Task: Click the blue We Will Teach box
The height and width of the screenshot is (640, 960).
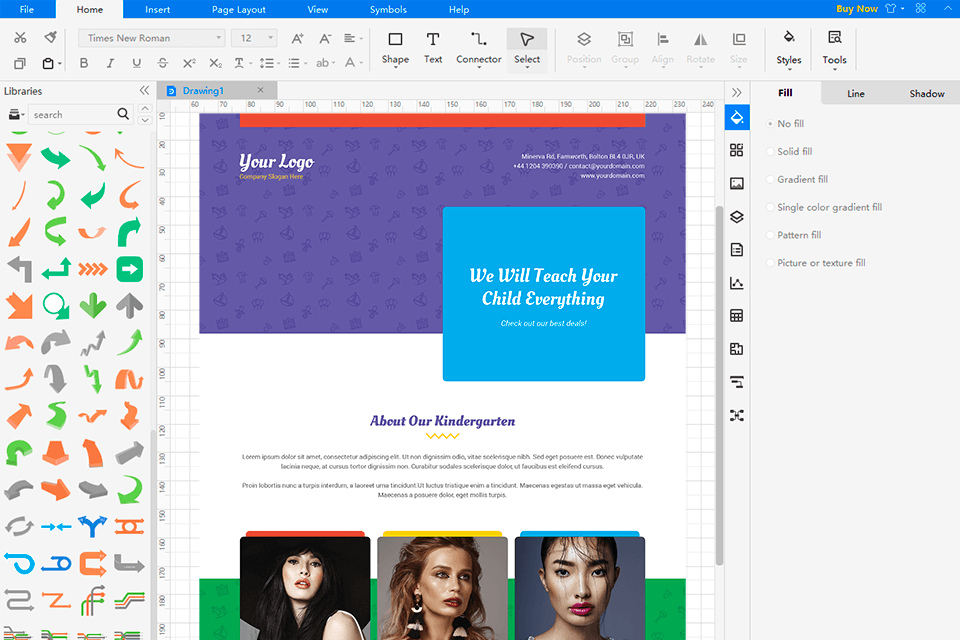Action: [x=544, y=294]
